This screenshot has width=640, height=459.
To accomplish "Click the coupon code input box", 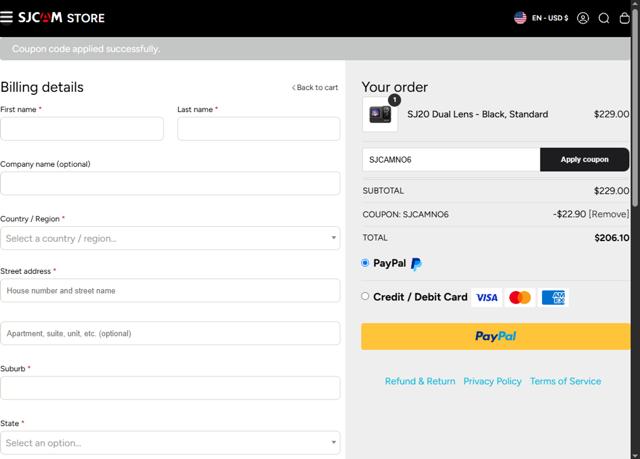I will [x=451, y=160].
